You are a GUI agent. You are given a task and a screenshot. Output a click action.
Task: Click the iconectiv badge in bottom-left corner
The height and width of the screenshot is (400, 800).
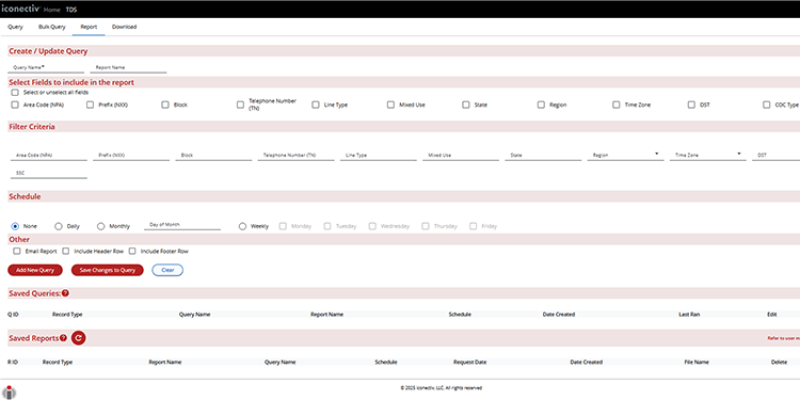10,391
